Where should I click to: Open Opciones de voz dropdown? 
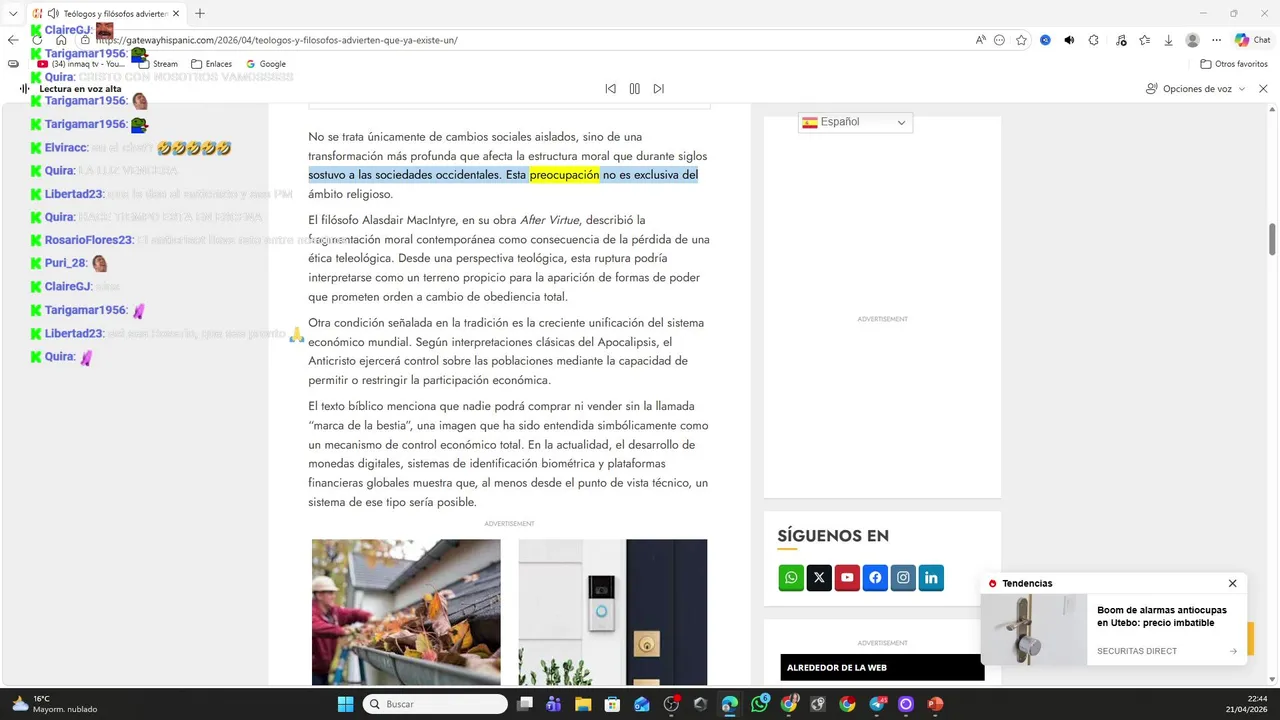click(x=1196, y=89)
